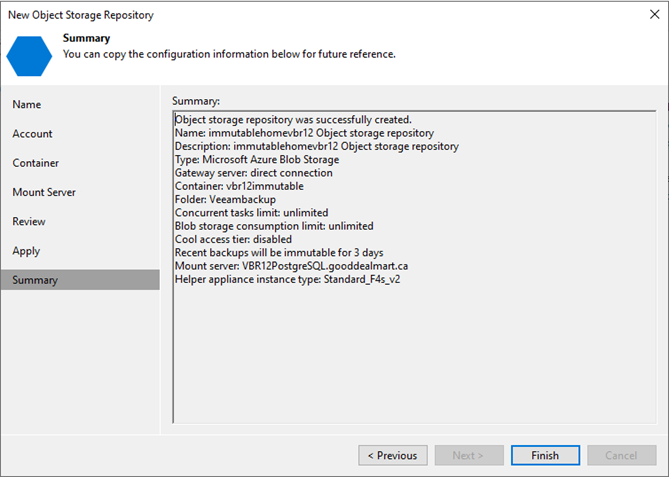This screenshot has width=669, height=477.
Task: Select the Apply step in sidebar
Action: [x=26, y=251]
